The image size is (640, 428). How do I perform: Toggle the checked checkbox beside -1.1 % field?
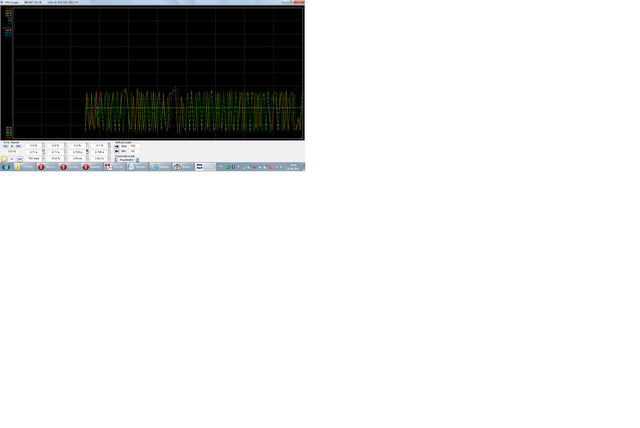coord(109,147)
